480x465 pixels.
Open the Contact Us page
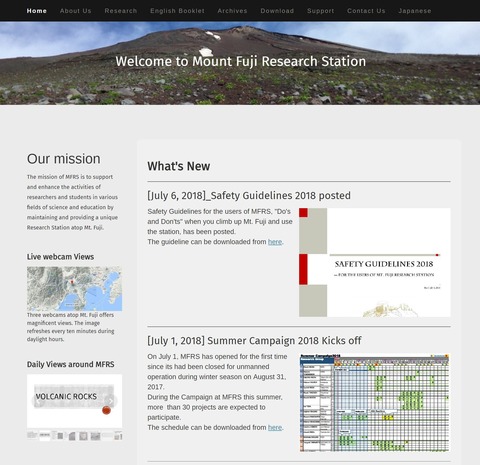click(366, 11)
